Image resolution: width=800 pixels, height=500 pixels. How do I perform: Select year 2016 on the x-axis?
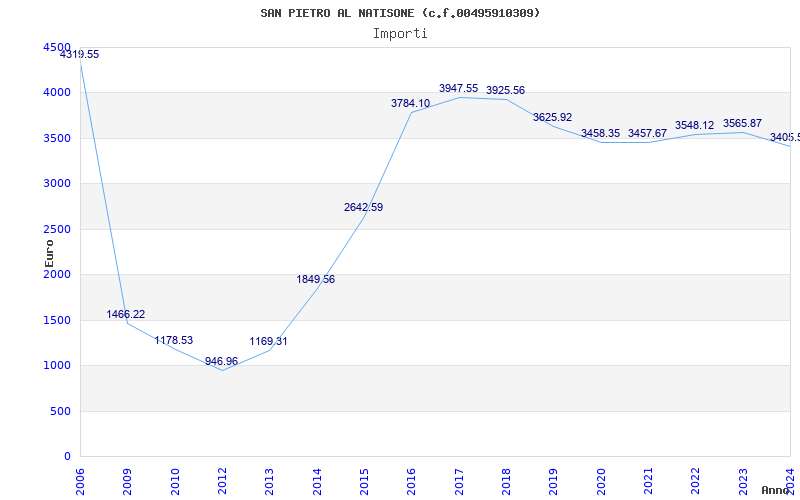[412, 482]
